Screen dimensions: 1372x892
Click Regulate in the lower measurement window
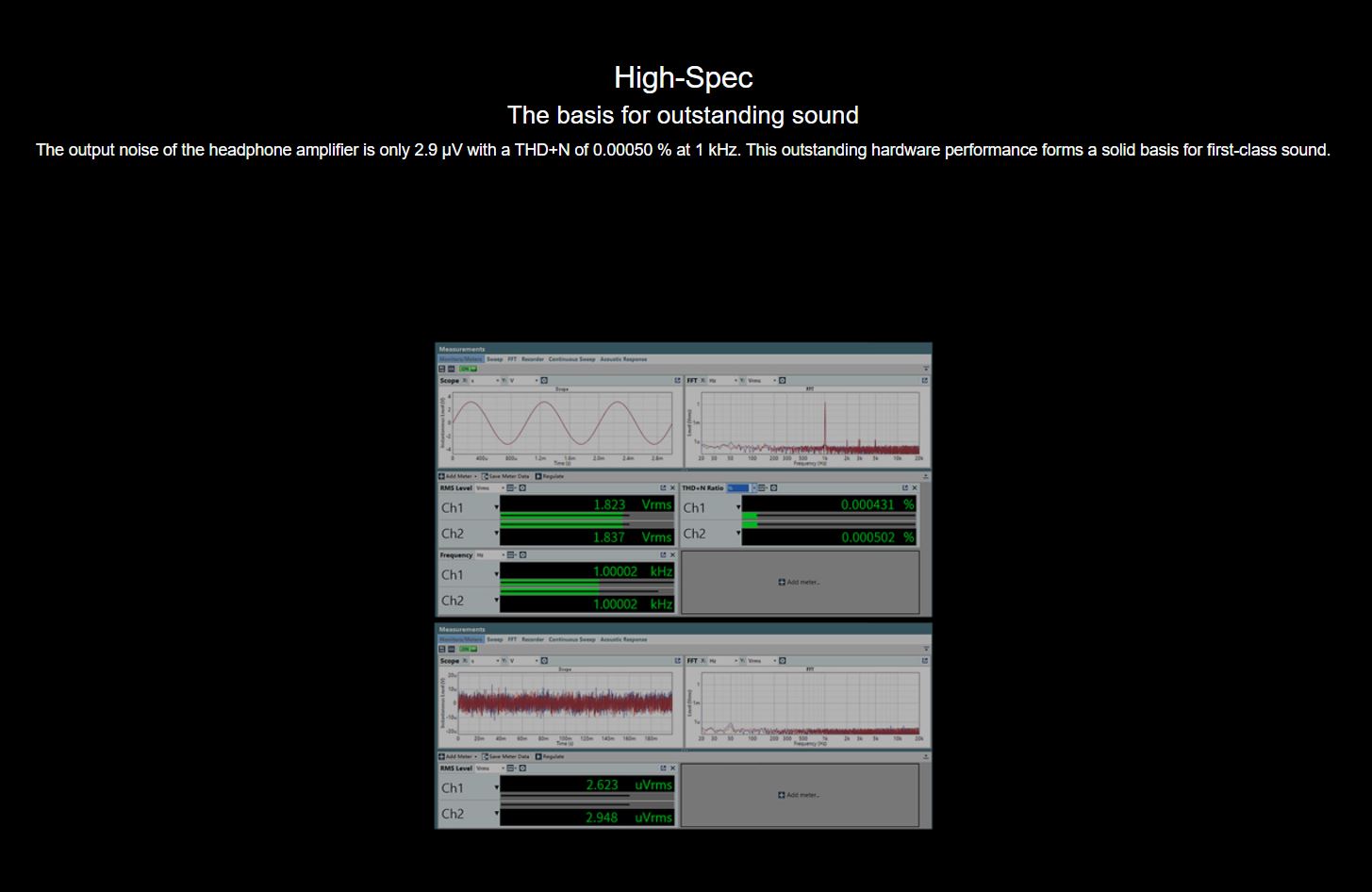tap(550, 756)
